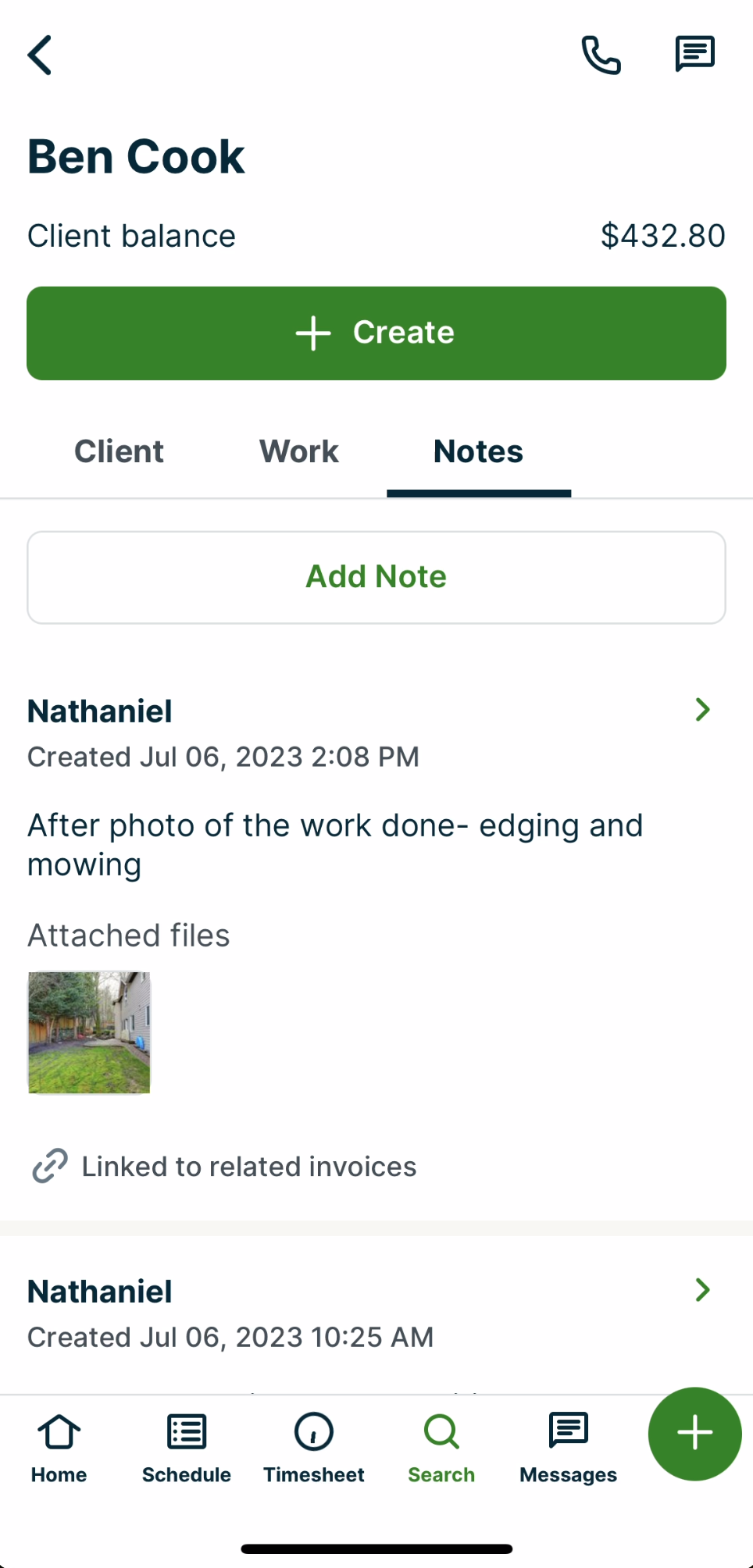Tap the floating green plus button
This screenshot has height=1568, width=753.
point(694,1434)
